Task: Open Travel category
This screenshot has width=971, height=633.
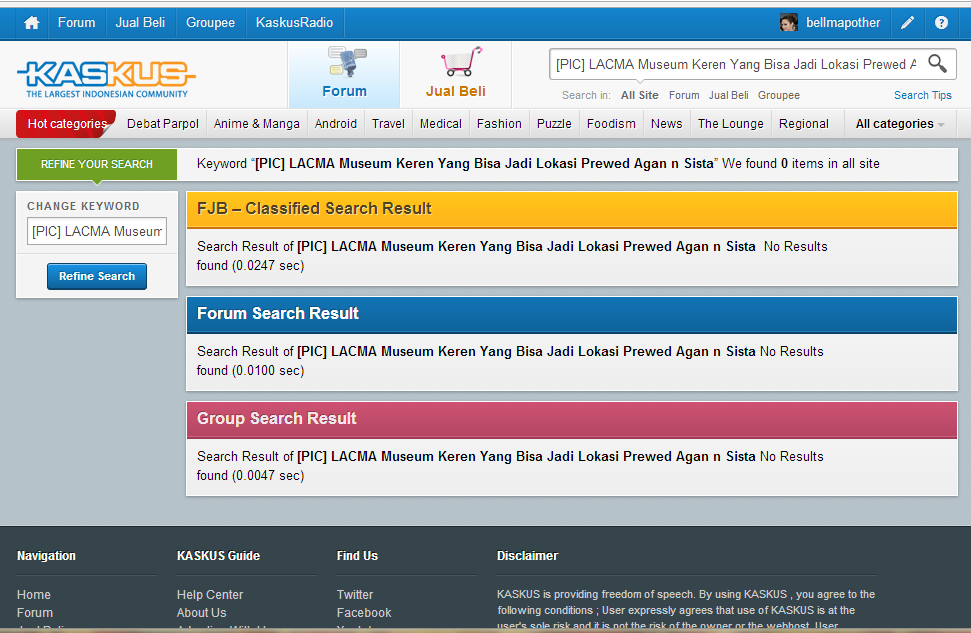Action: click(x=388, y=124)
